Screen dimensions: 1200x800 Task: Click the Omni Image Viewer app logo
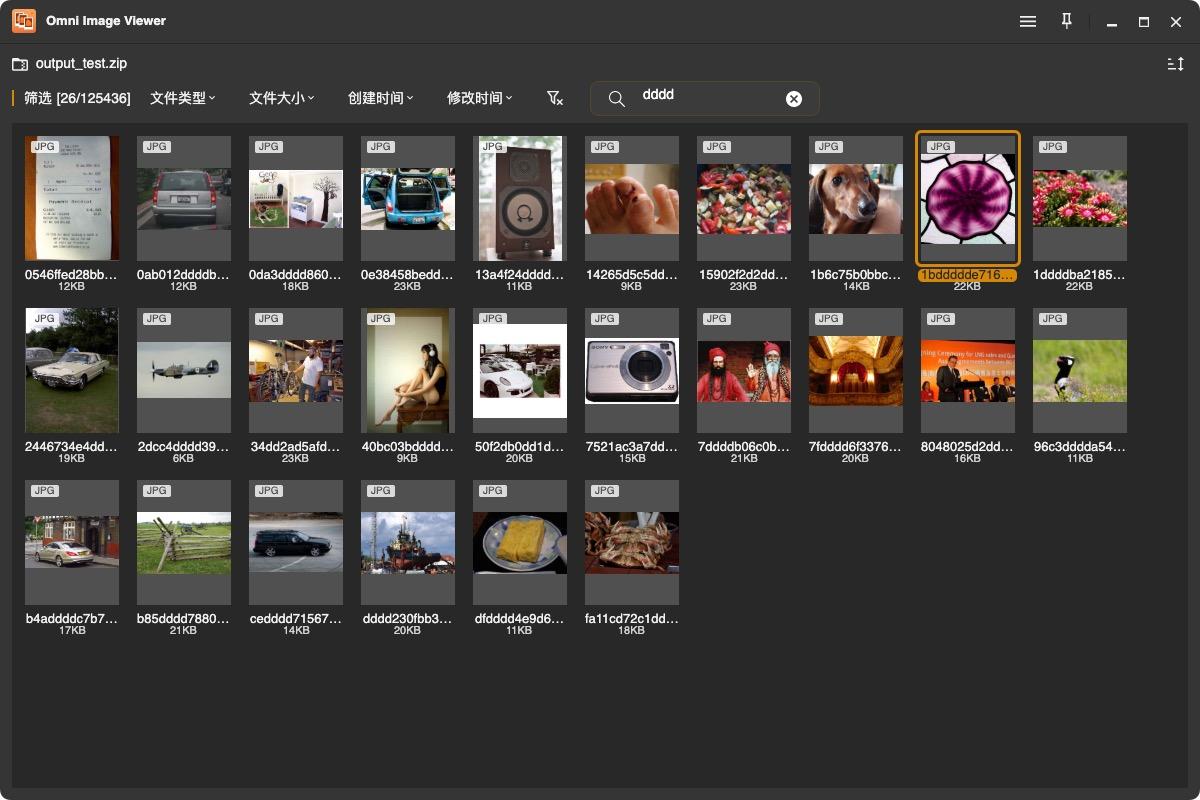[24, 21]
